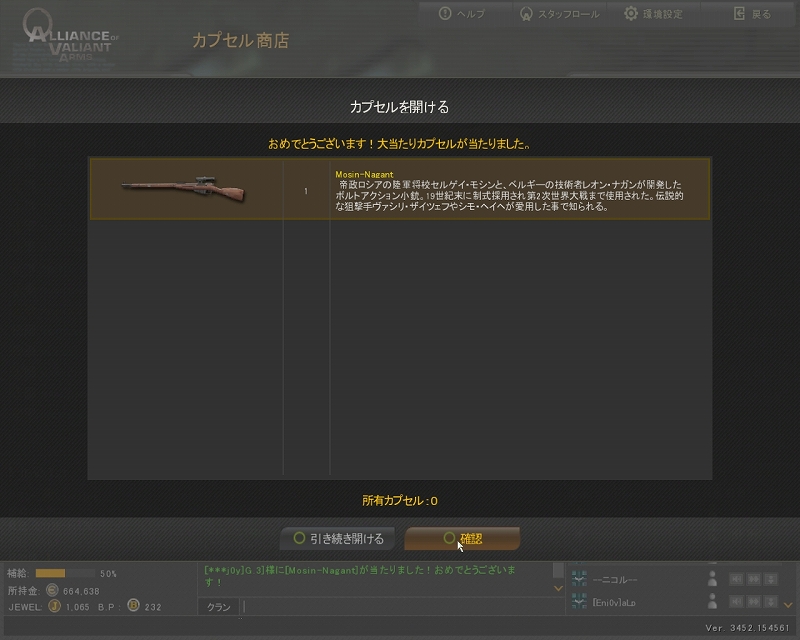
Task: Click the 戻る exit door icon
Action: tap(739, 14)
